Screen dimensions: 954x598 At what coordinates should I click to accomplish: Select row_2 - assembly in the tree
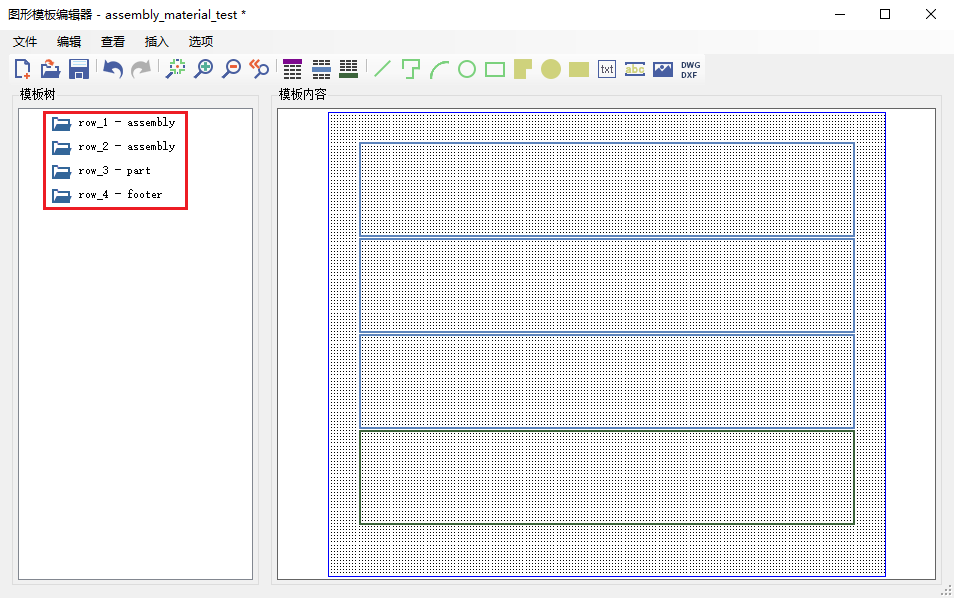tap(127, 147)
